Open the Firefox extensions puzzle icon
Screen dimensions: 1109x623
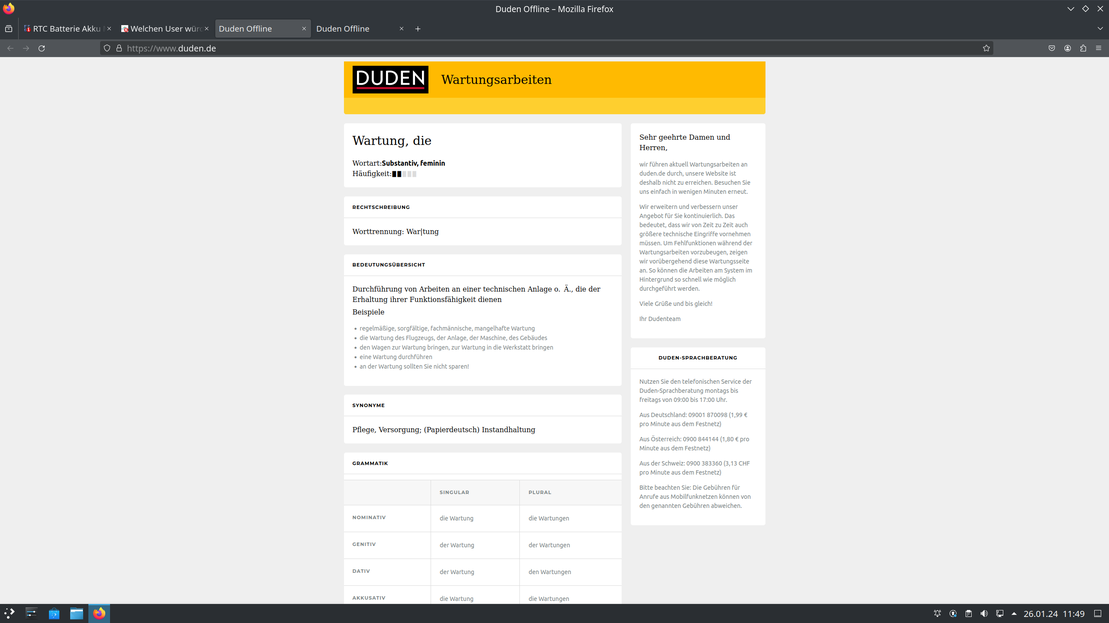pyautogui.click(x=1083, y=48)
